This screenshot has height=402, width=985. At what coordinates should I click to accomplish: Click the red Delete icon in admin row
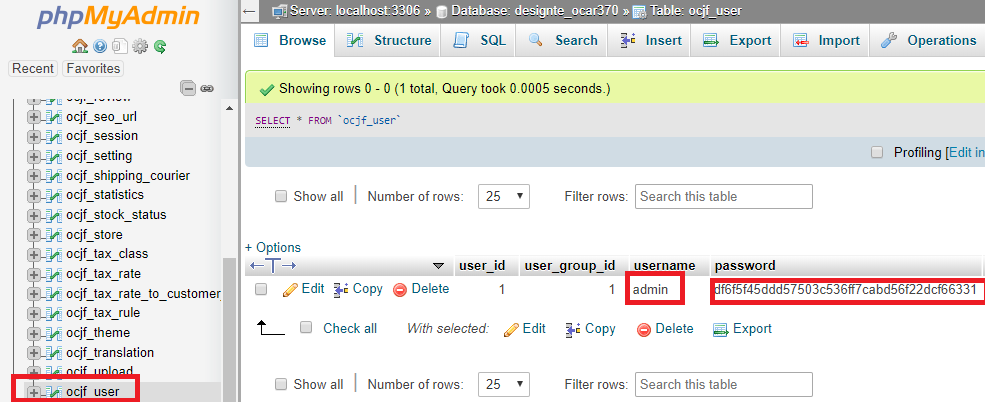(400, 289)
